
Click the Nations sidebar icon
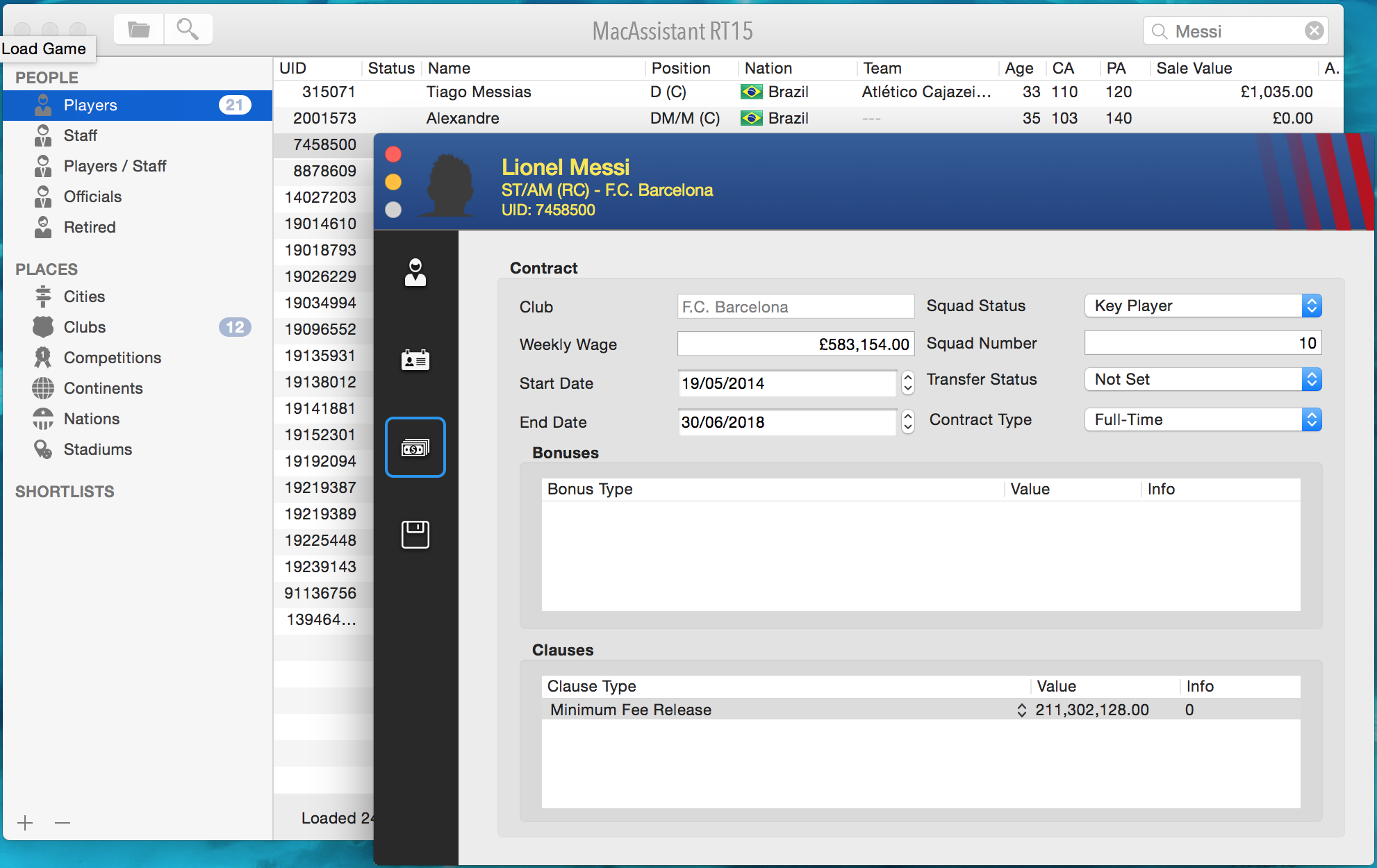click(43, 419)
